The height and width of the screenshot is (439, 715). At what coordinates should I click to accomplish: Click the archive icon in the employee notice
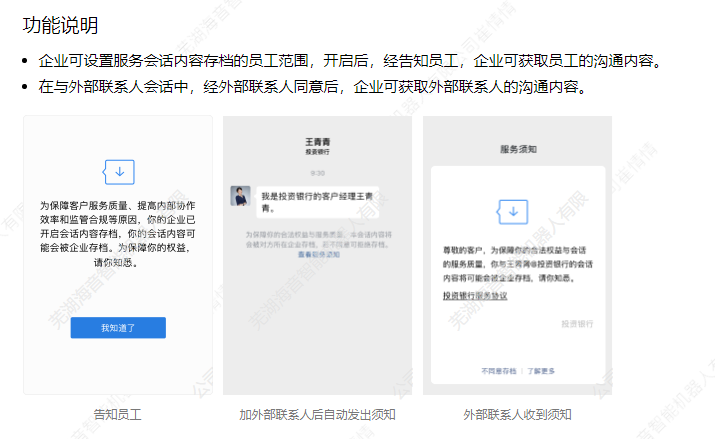tap(118, 172)
